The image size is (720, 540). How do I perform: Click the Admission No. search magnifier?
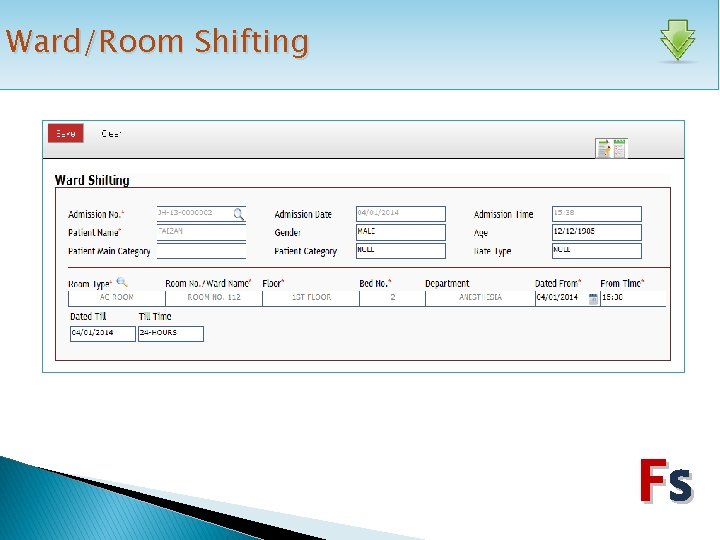coord(239,214)
